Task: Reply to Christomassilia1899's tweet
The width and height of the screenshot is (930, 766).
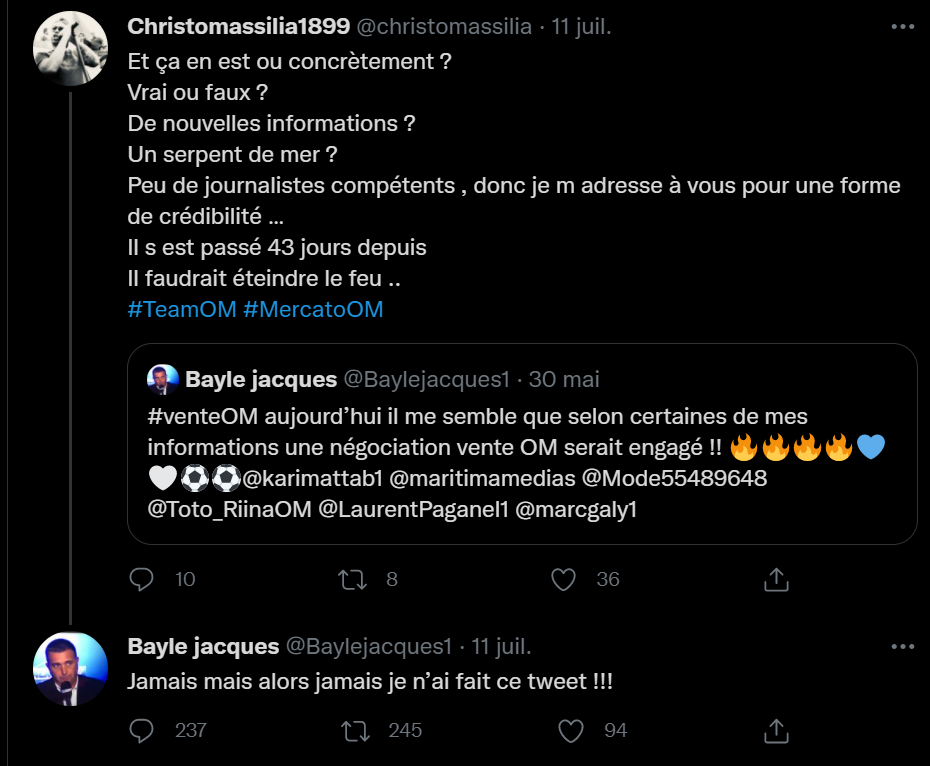Action: tap(143, 578)
